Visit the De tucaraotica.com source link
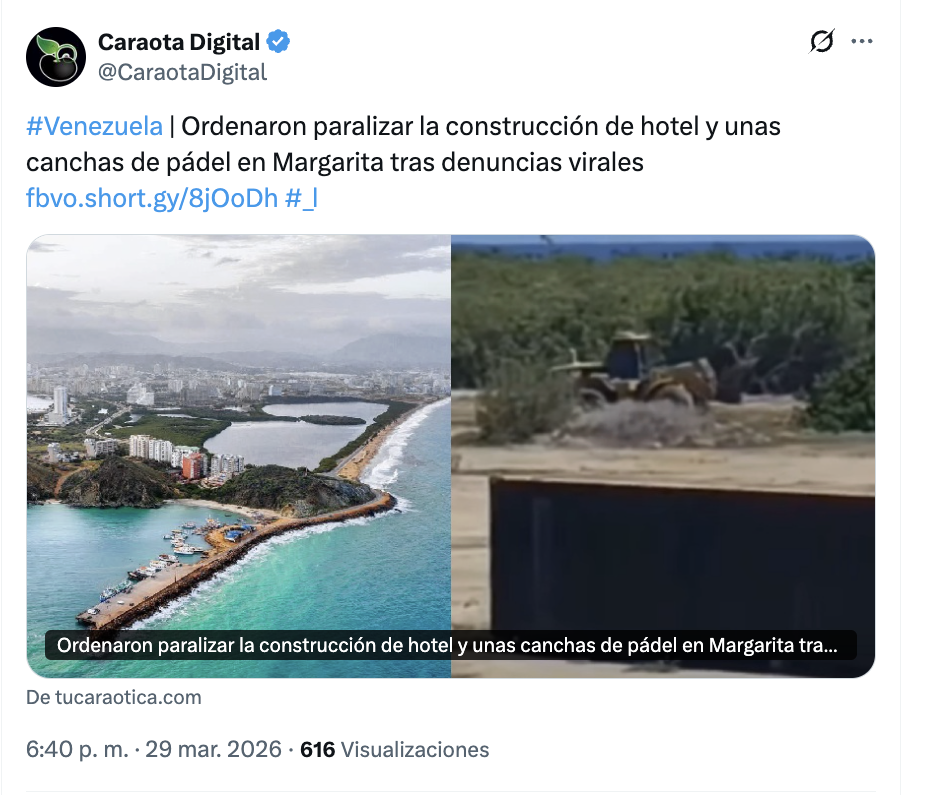 pyautogui.click(x=114, y=697)
